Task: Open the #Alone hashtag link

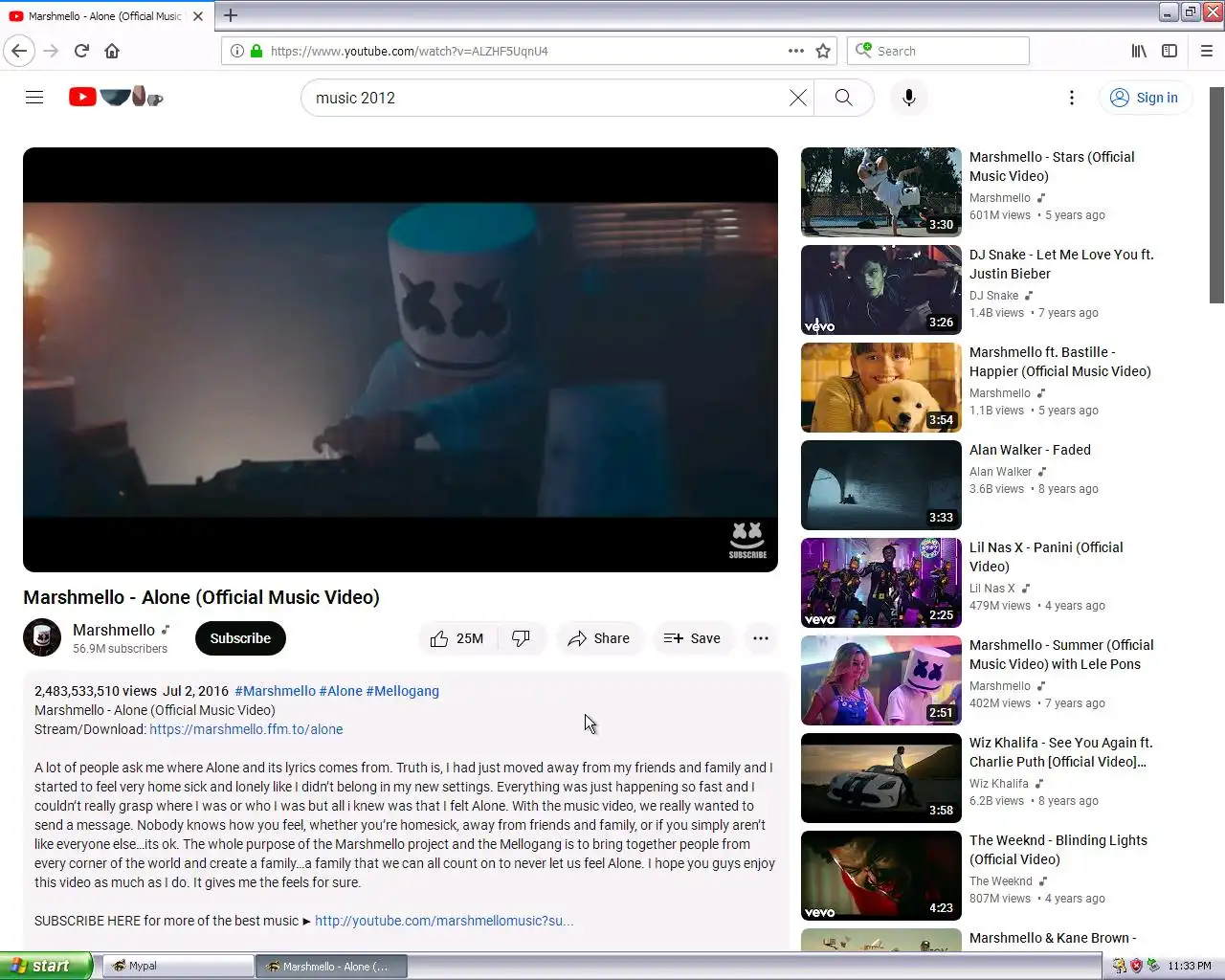Action: [341, 691]
